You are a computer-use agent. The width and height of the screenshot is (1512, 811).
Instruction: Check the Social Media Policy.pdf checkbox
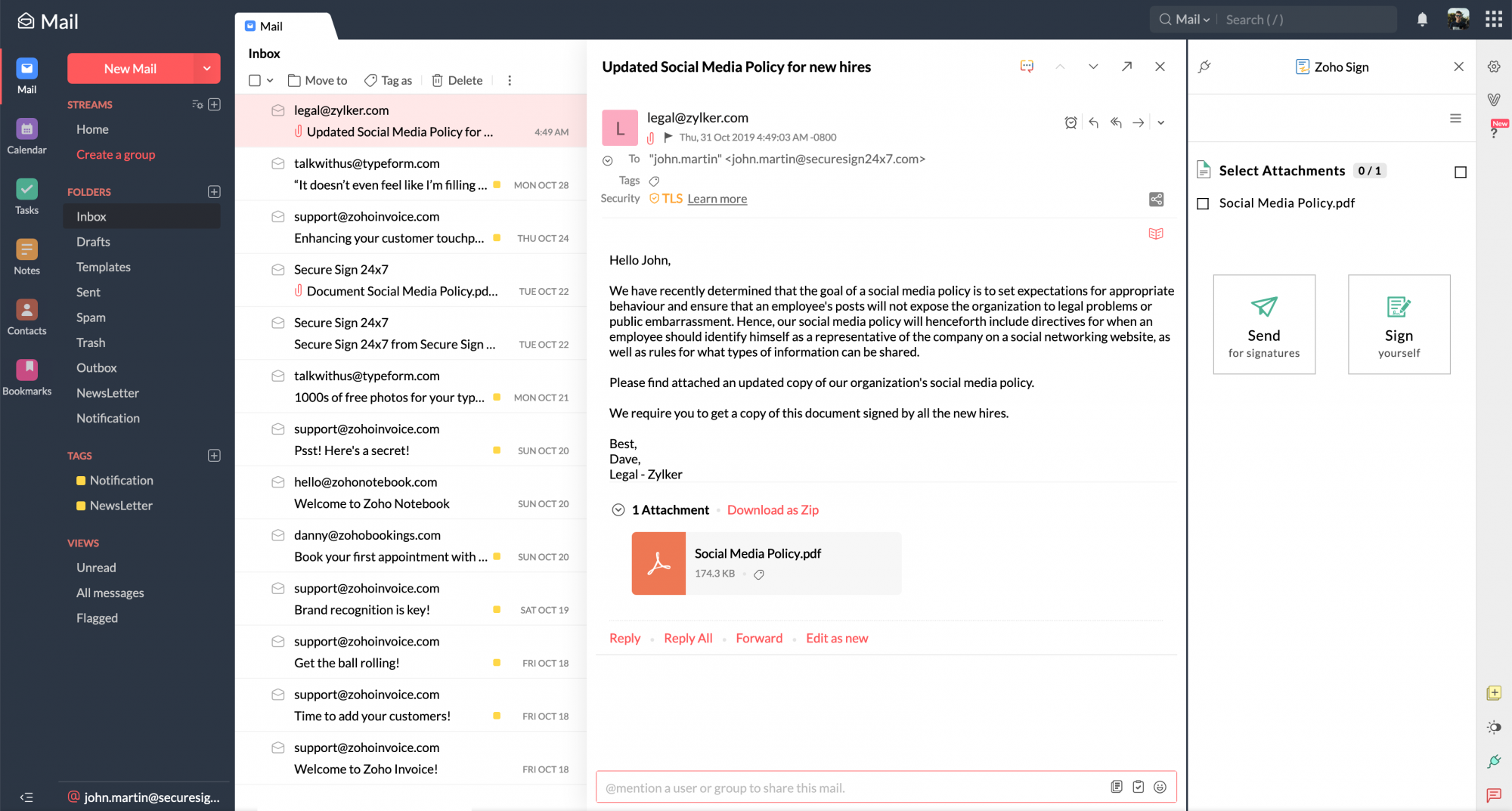1204,203
